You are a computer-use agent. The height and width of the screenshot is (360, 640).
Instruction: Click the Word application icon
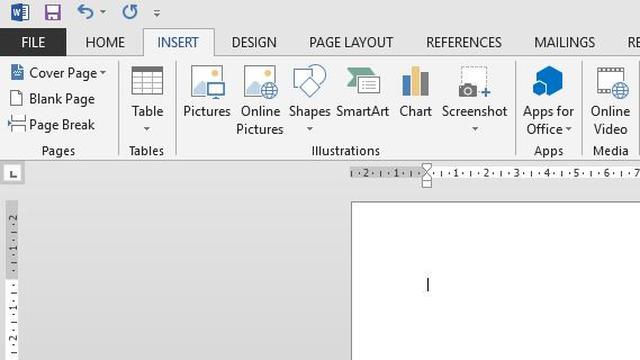(x=20, y=12)
